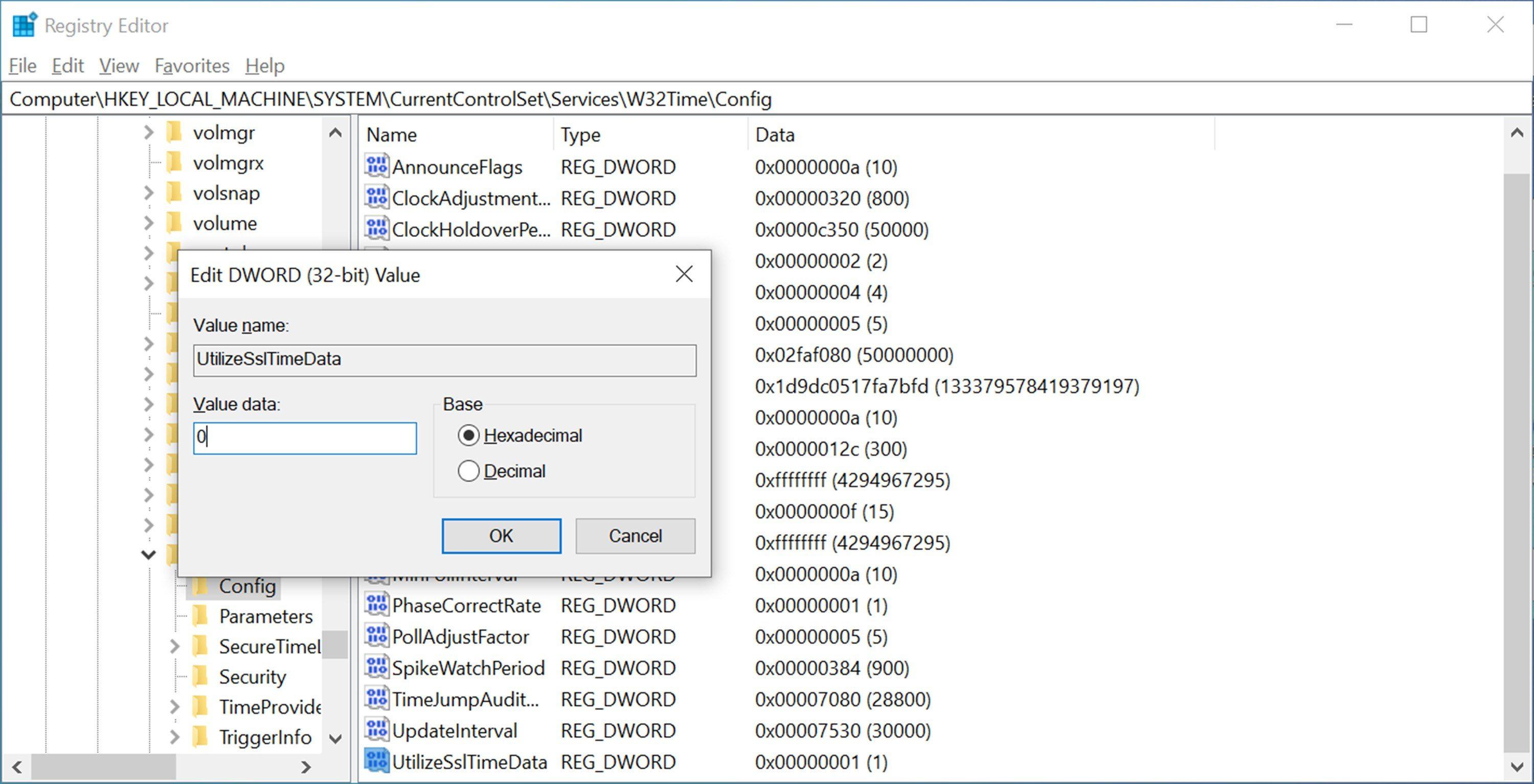Open the File menu

(22, 65)
